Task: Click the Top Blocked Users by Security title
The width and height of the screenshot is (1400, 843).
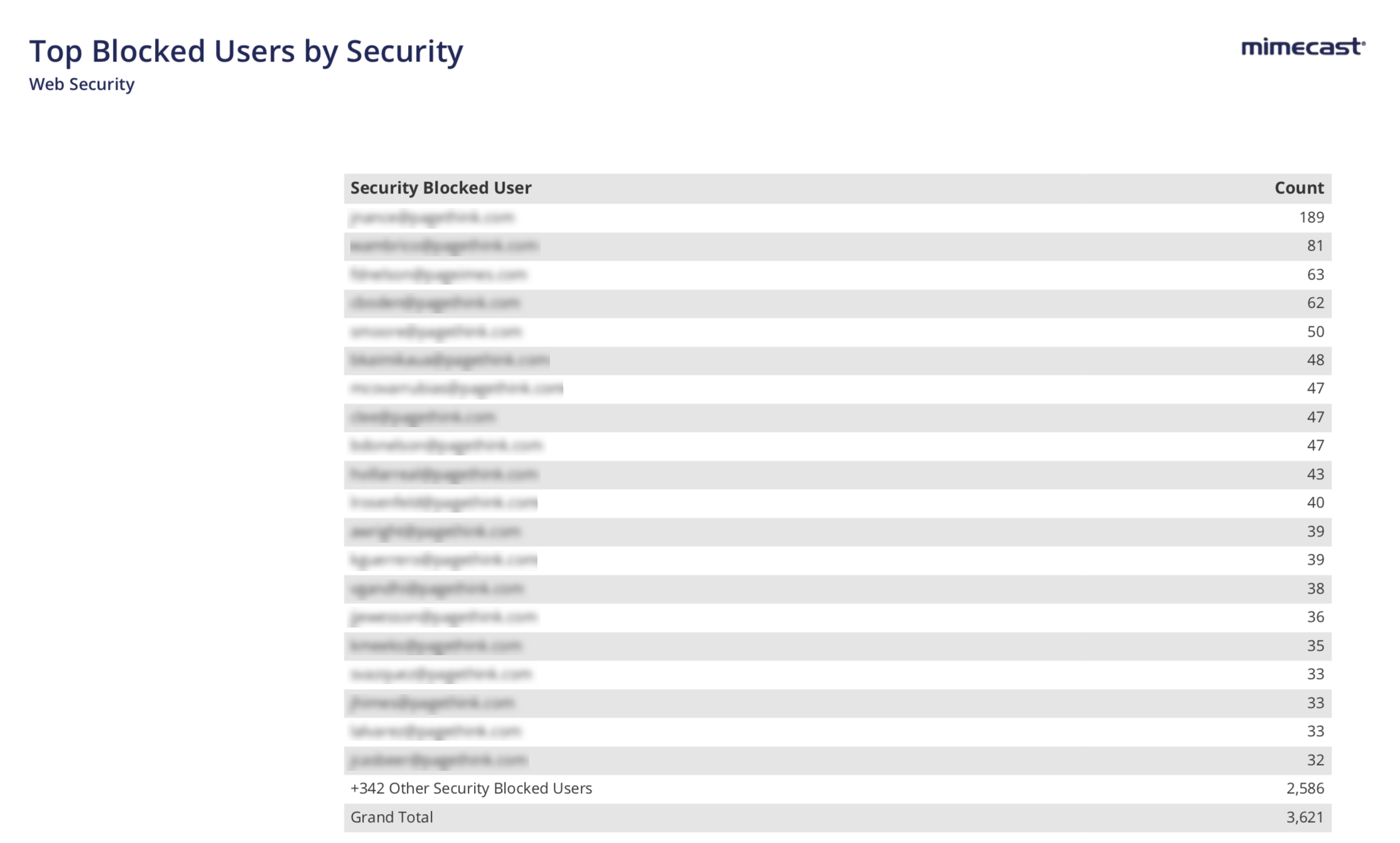Action: (x=245, y=51)
